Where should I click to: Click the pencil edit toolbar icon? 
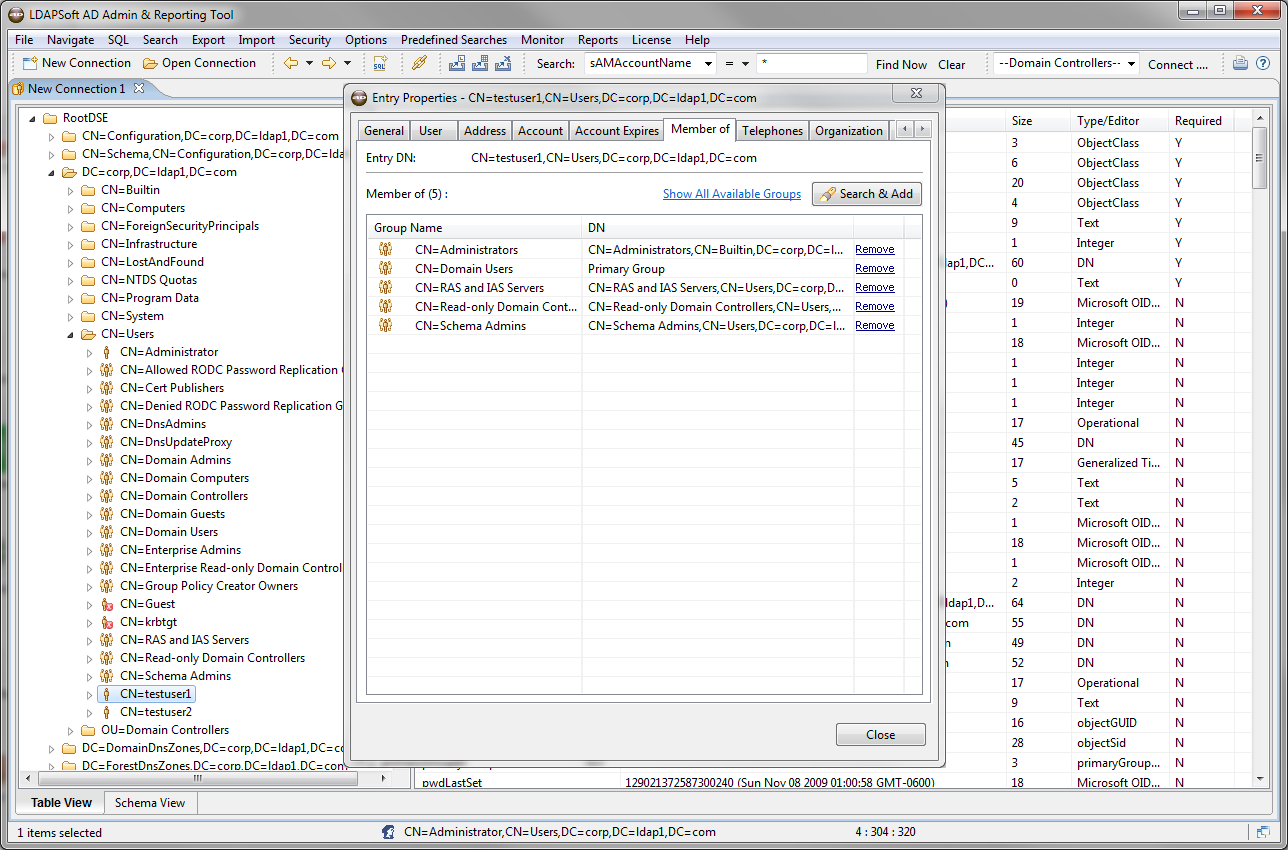420,63
